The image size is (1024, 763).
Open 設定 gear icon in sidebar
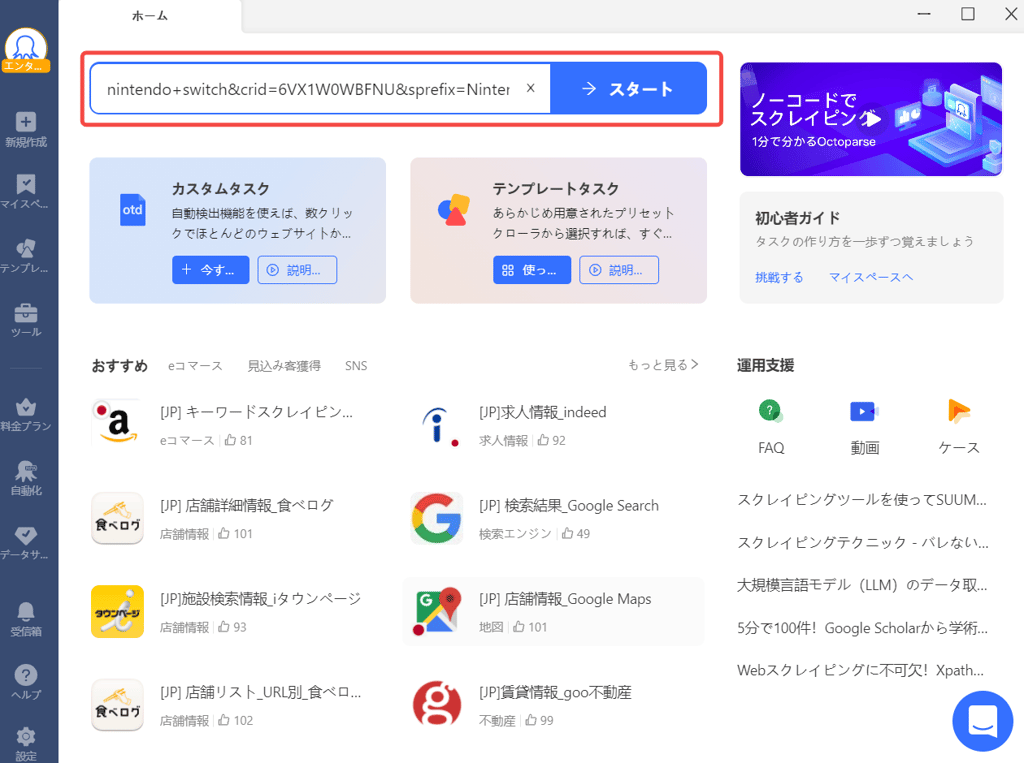pyautogui.click(x=25, y=737)
